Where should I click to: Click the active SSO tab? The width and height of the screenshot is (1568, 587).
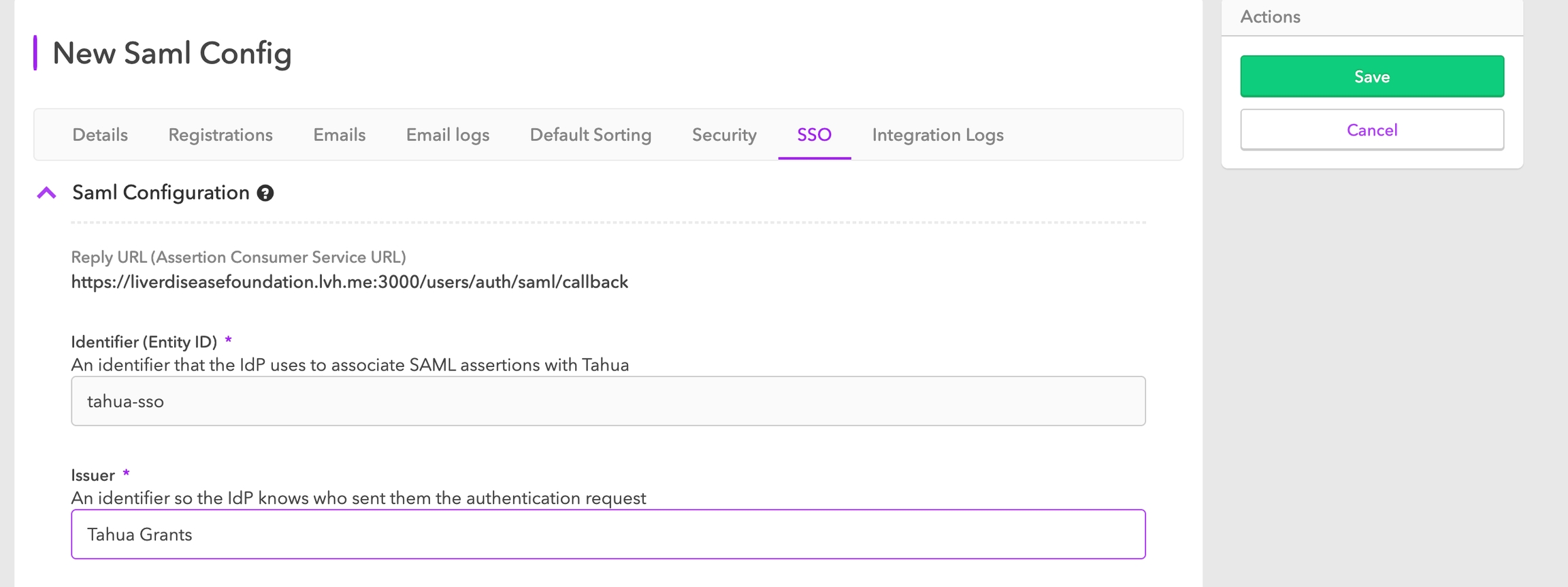(814, 135)
